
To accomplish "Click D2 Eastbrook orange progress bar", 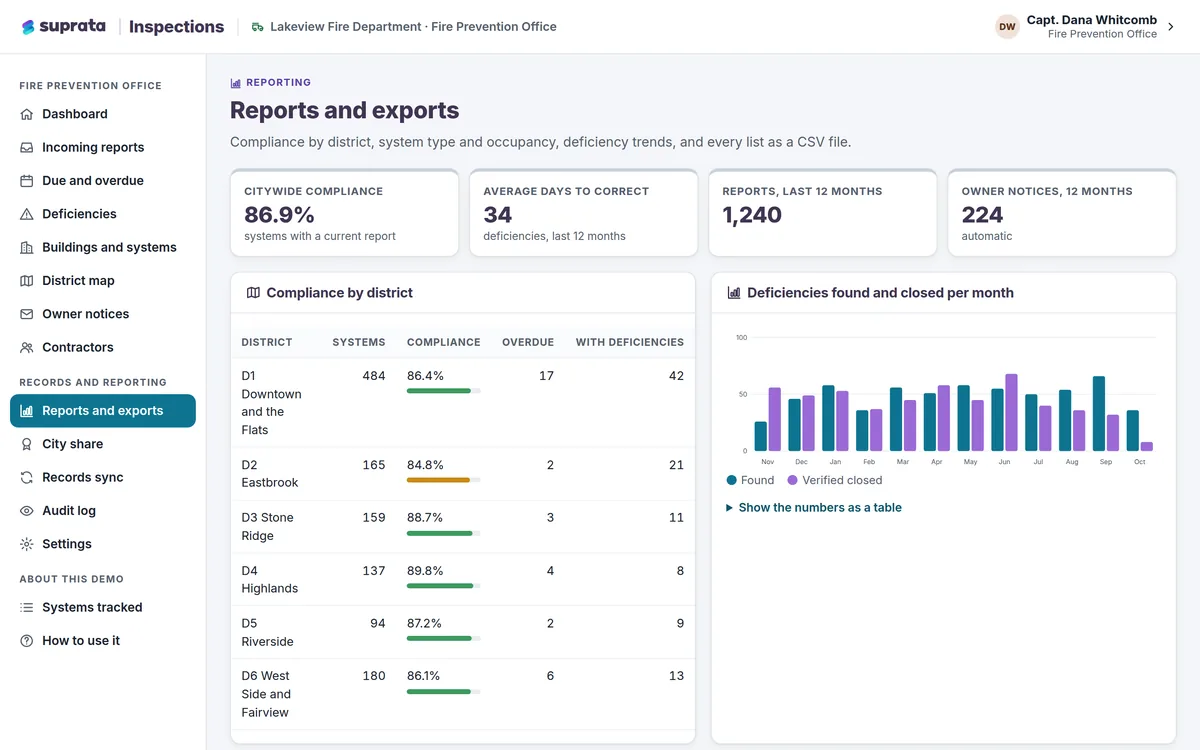I will [x=443, y=480].
